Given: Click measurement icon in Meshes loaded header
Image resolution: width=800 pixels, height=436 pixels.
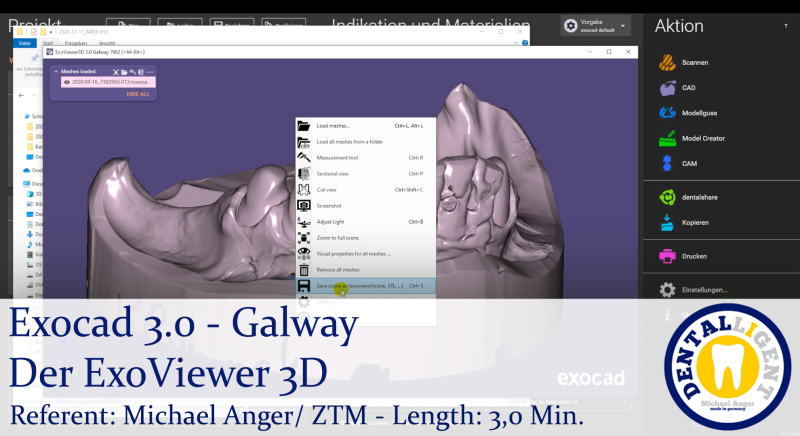Looking at the screenshot, I should click(133, 72).
